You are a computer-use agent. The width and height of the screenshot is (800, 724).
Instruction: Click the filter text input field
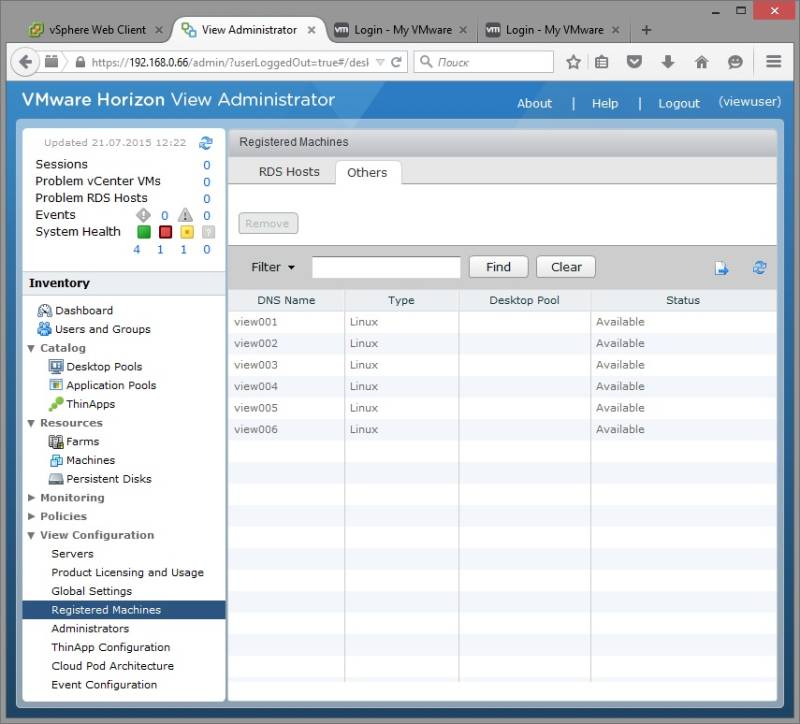point(386,267)
